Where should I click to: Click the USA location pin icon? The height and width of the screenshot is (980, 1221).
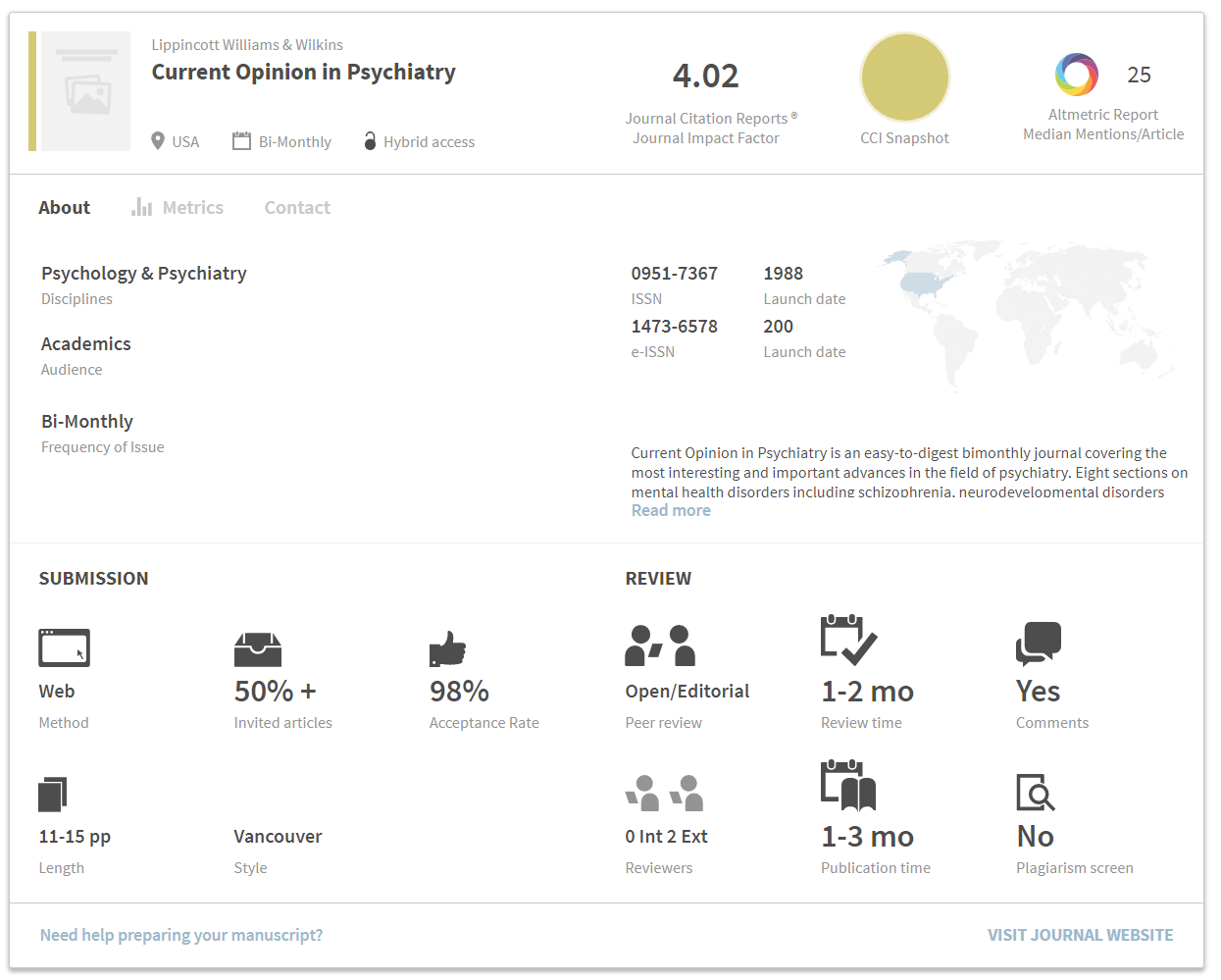coord(158,141)
